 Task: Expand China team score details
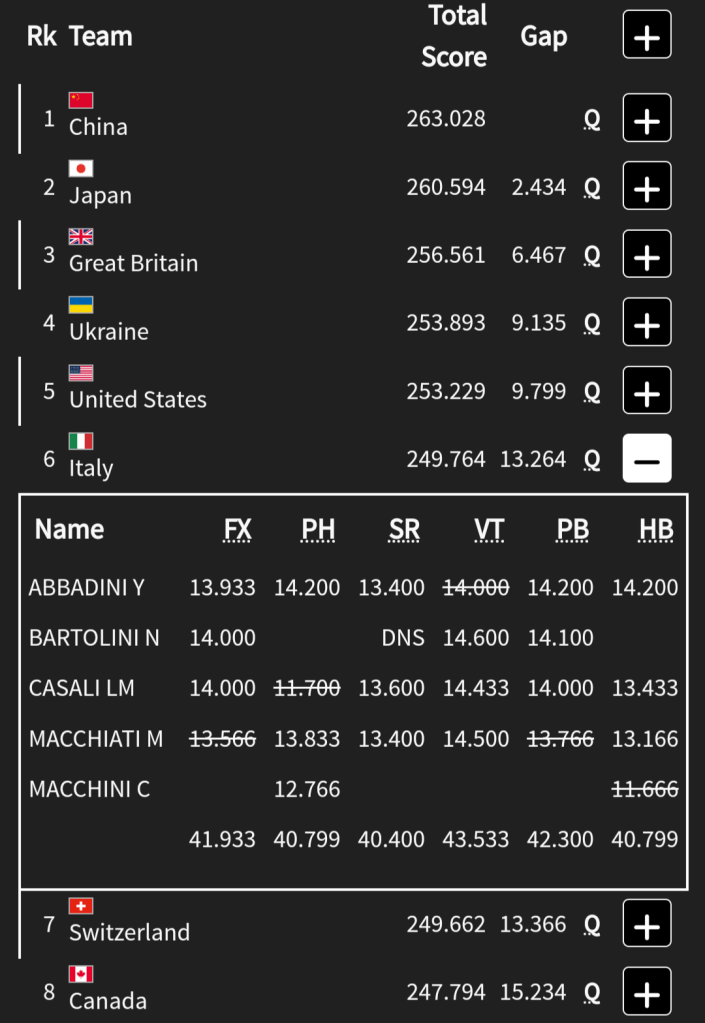[647, 121]
